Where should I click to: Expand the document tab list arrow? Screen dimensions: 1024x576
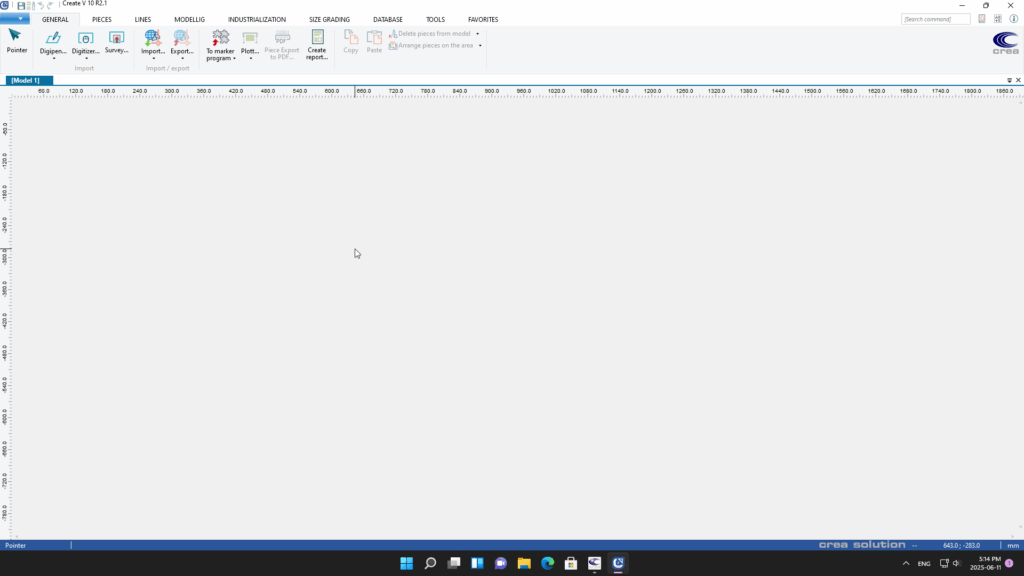[x=1008, y=80]
